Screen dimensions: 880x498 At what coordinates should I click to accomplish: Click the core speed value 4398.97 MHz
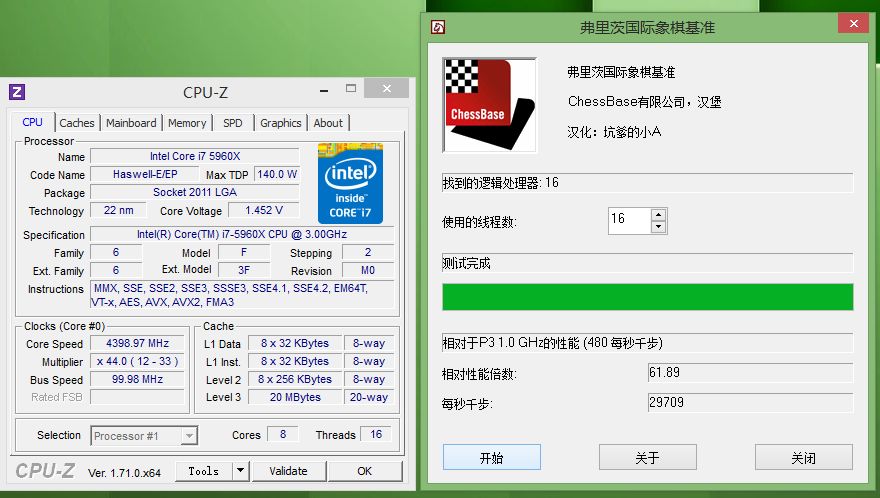(138, 343)
